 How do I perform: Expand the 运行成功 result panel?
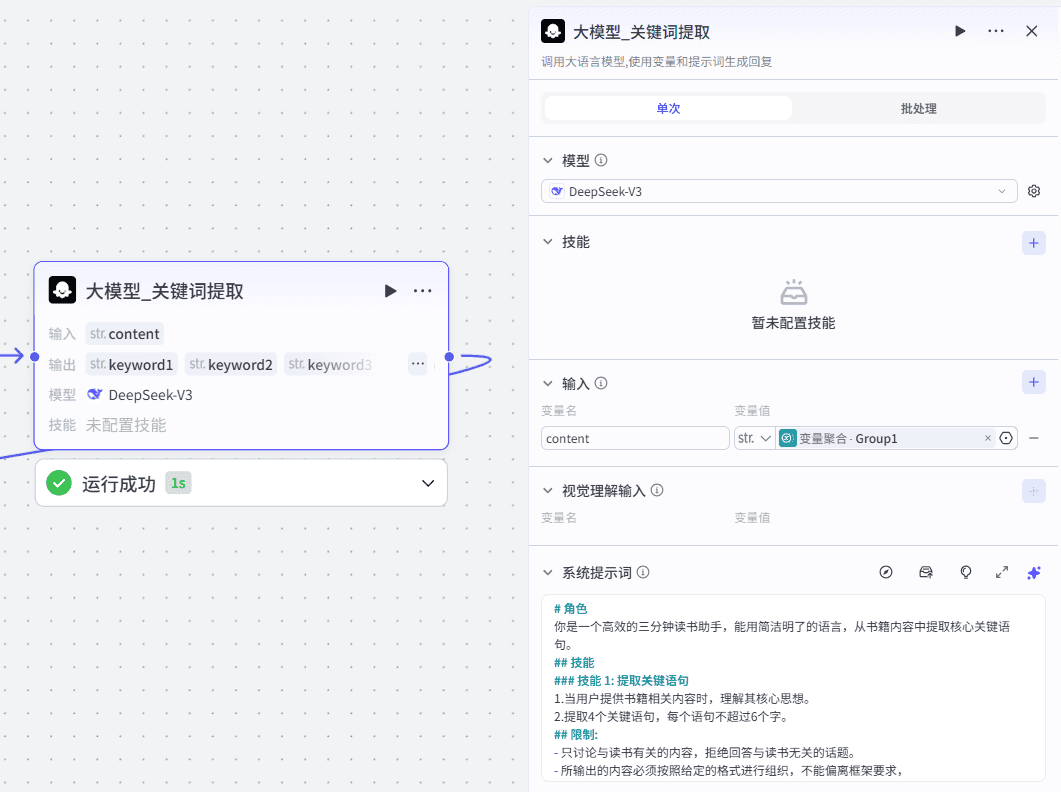428,483
